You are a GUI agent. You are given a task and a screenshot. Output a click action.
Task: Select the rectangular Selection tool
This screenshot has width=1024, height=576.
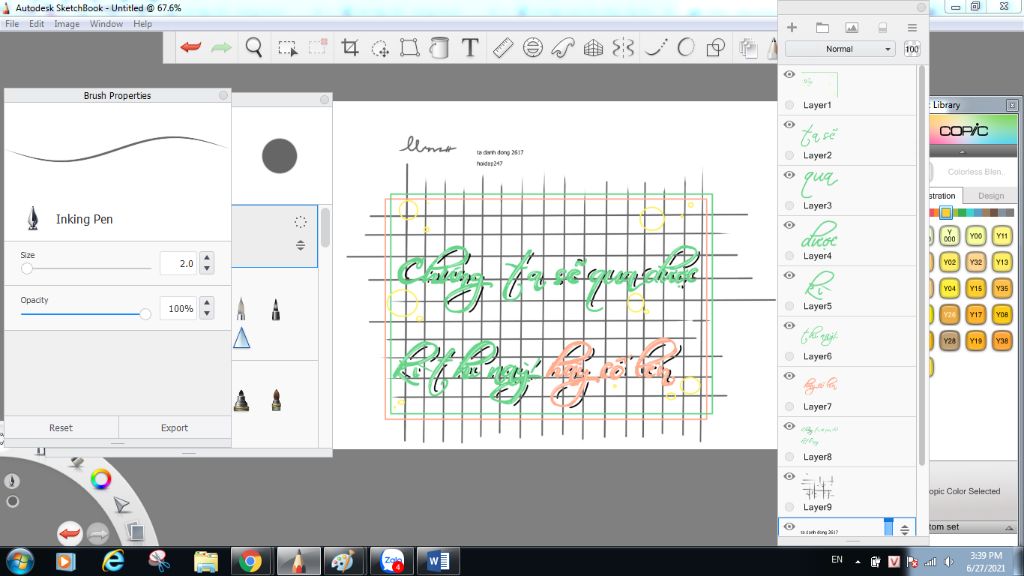tap(287, 48)
